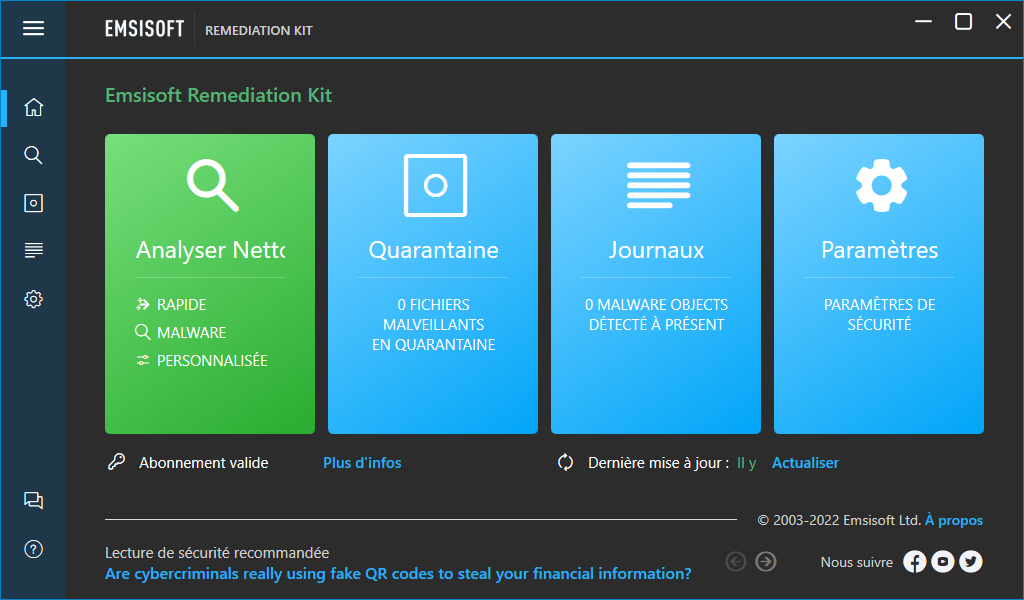The height and width of the screenshot is (600, 1024).
Task: Click the Plus d'infos link
Action: [362, 463]
